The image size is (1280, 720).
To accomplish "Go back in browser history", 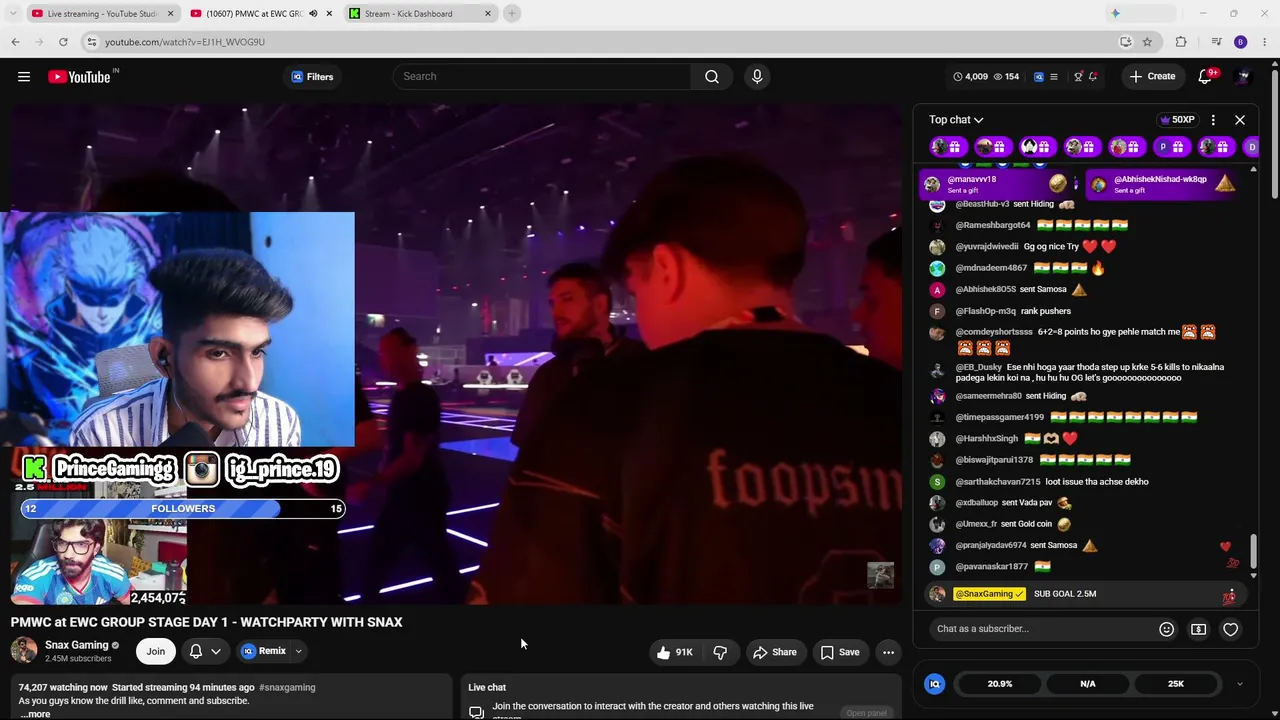I will (x=15, y=42).
